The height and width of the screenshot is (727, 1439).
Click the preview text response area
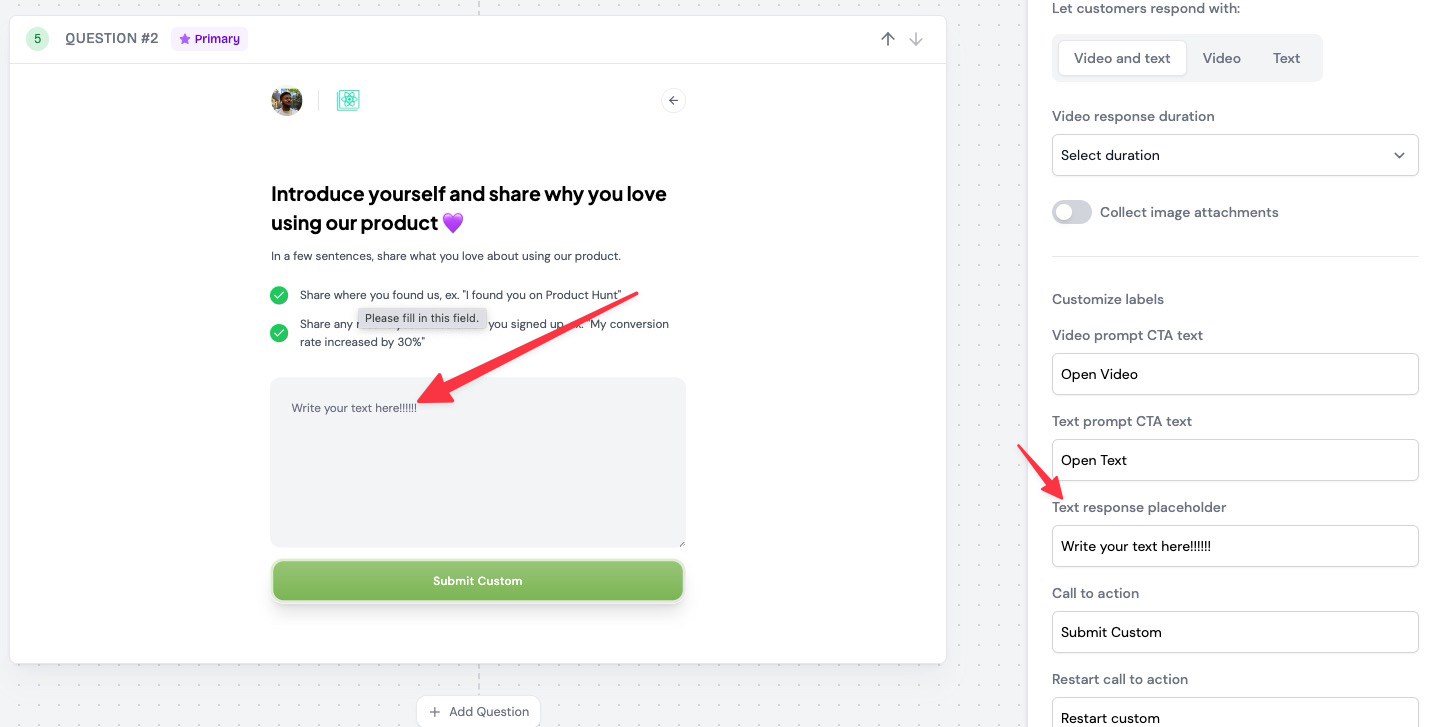[x=478, y=462]
